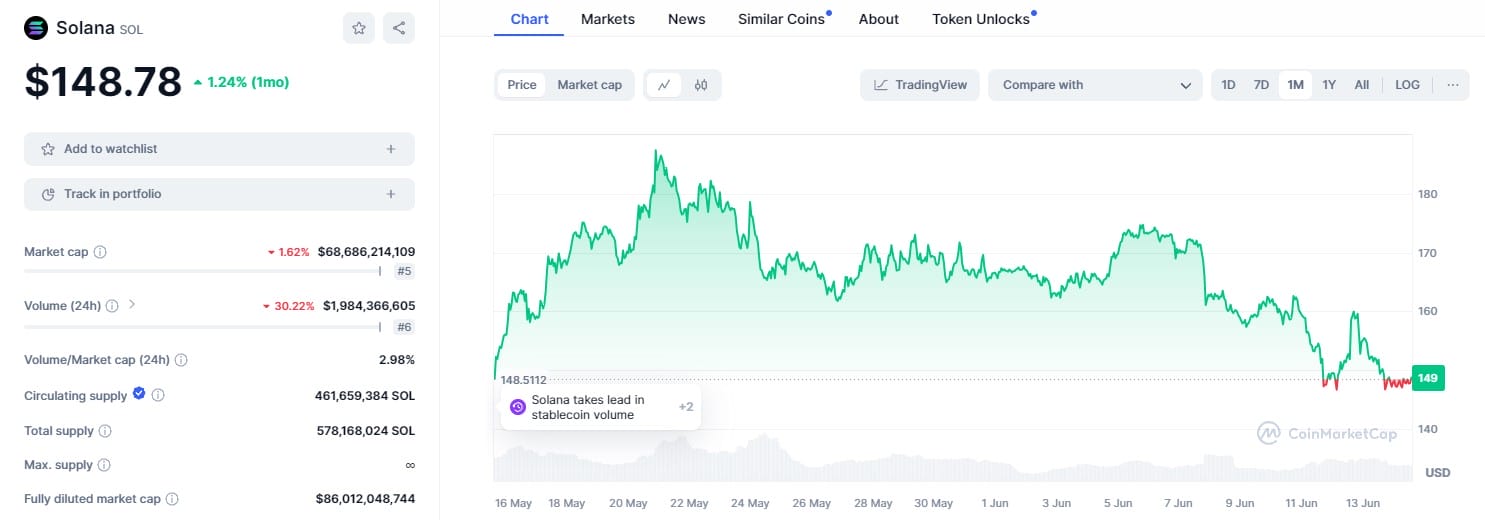1485x520 pixels.
Task: Open the Token Unlocks tab
Action: 980,19
